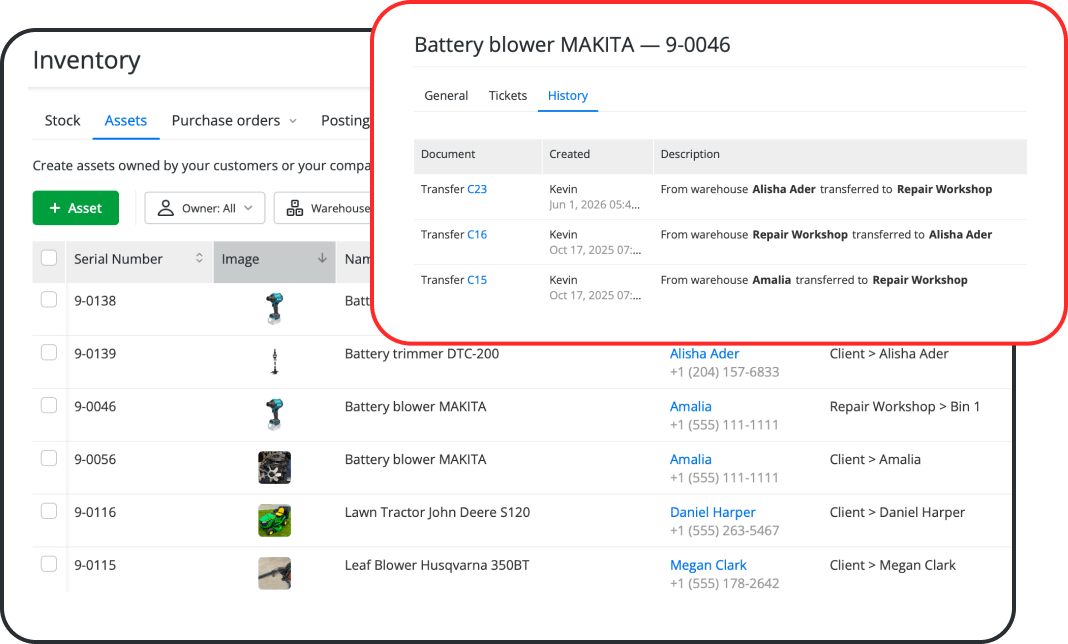This screenshot has width=1068, height=644.
Task: Check the box for asset 9-0046
Action: coord(49,405)
